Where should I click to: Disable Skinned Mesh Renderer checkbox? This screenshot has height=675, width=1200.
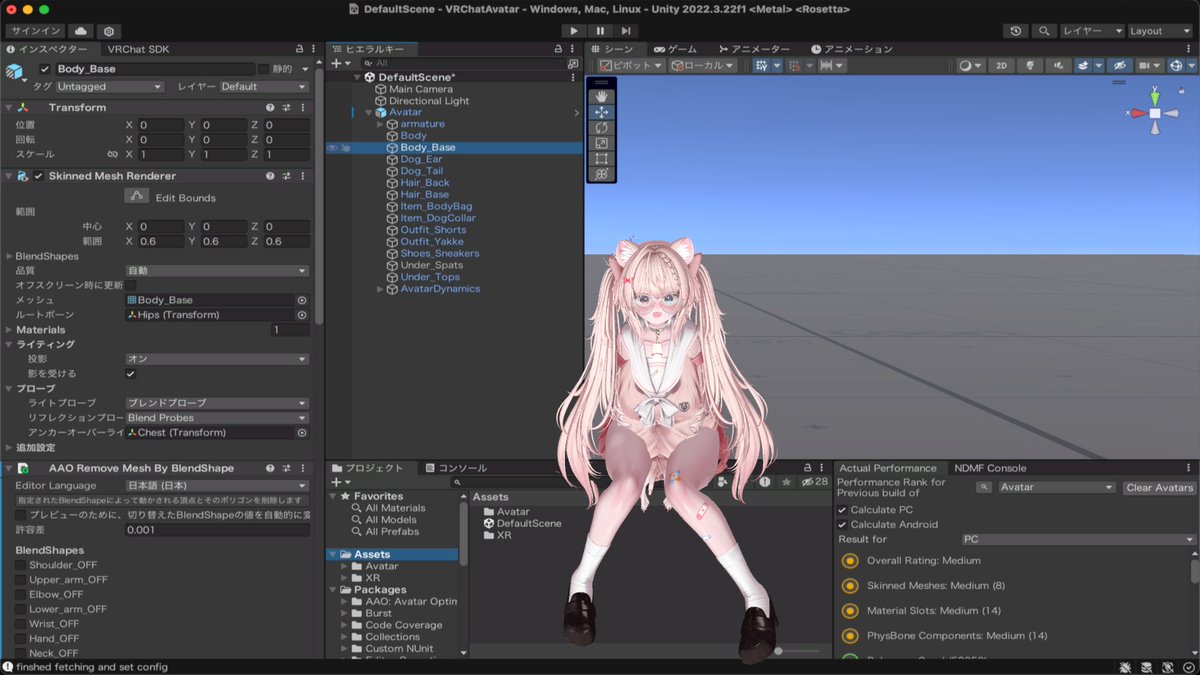pos(39,176)
